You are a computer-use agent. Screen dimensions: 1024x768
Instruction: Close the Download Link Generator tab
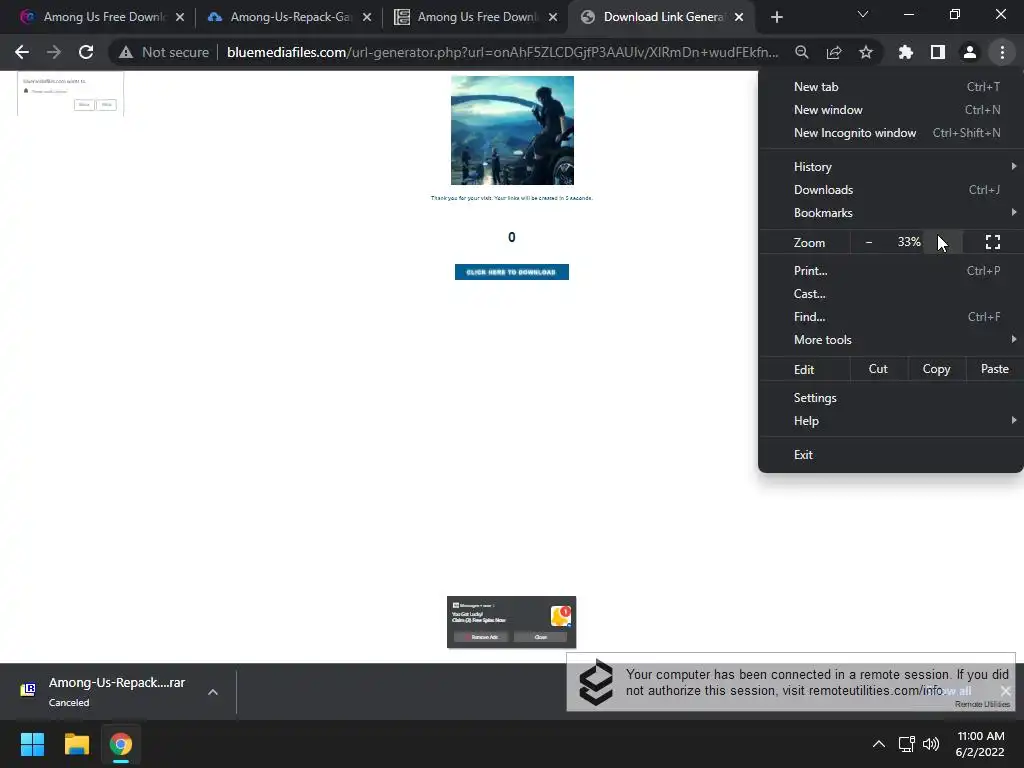click(739, 17)
